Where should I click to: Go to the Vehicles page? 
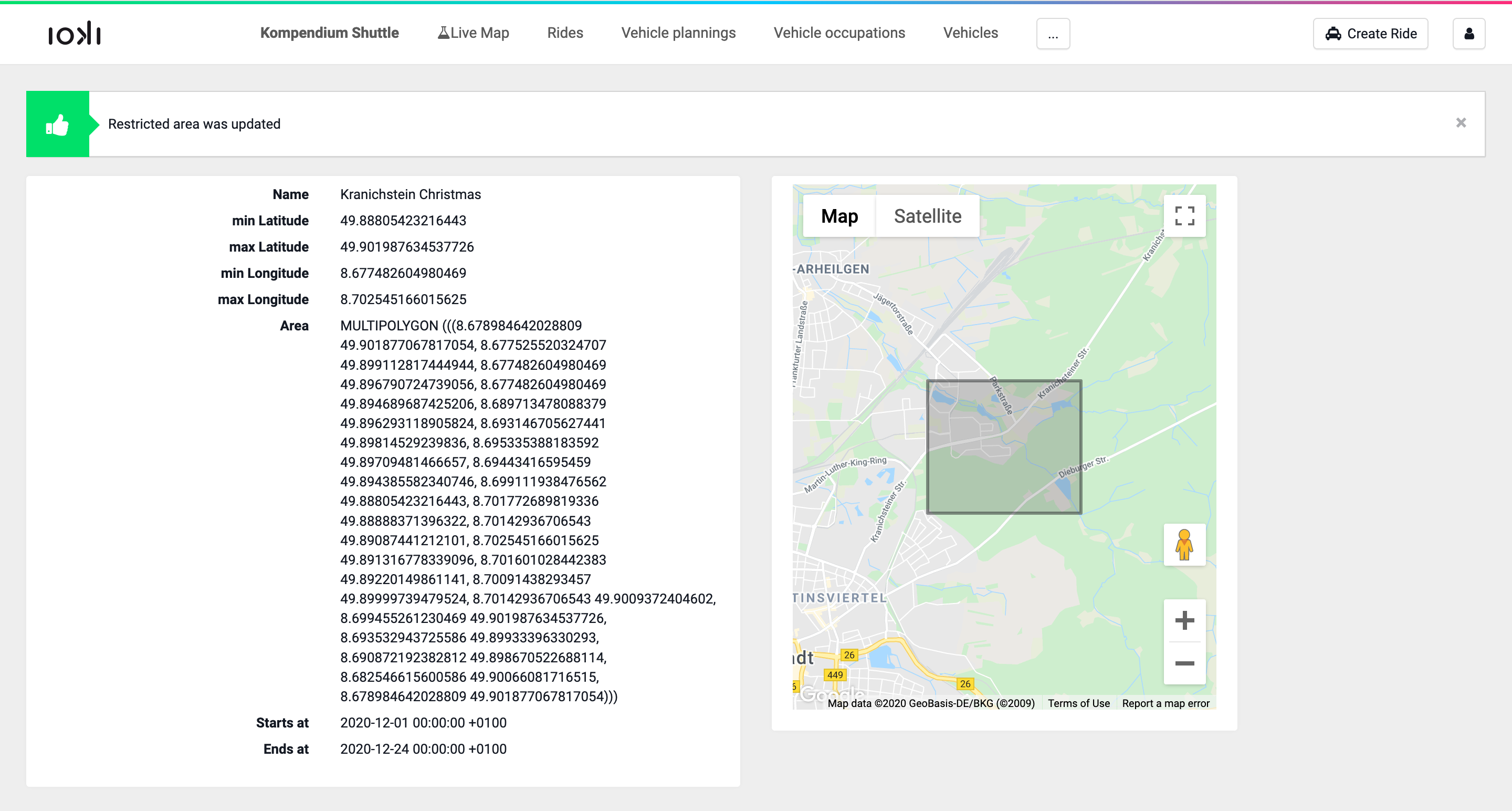click(x=970, y=33)
